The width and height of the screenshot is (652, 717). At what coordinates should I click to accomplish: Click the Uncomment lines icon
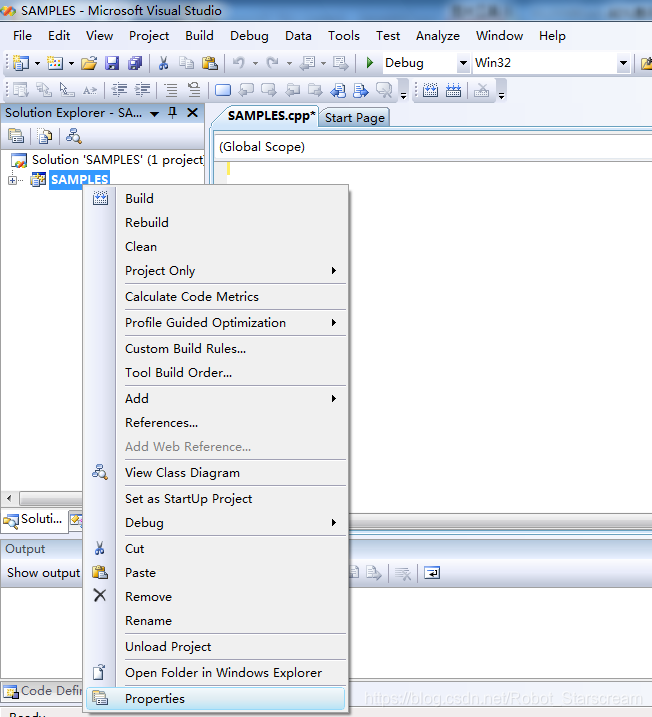[194, 90]
